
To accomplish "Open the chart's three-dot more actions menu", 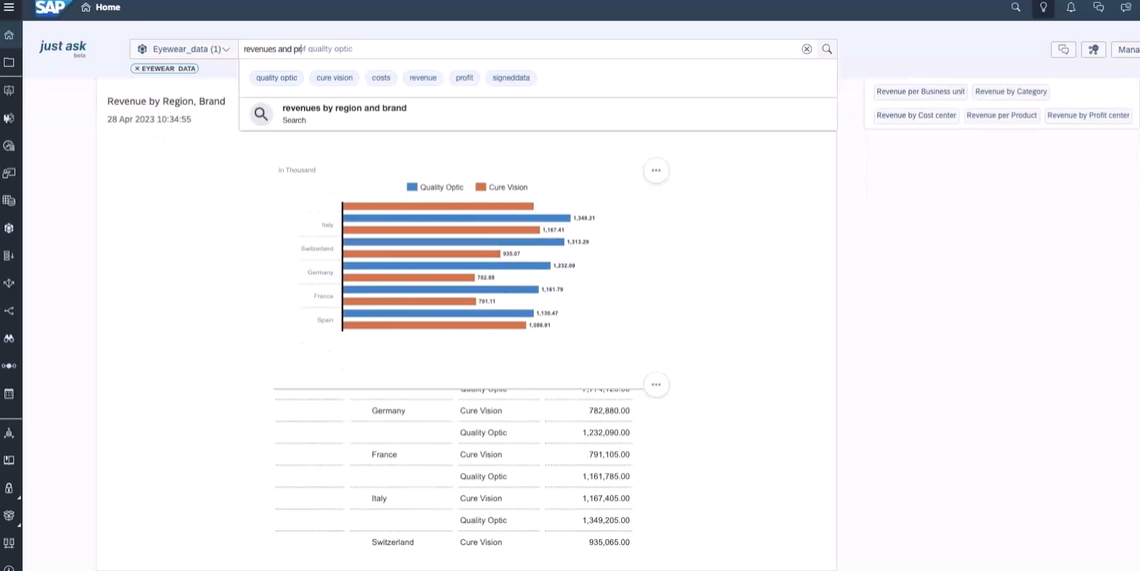I will tap(656, 170).
